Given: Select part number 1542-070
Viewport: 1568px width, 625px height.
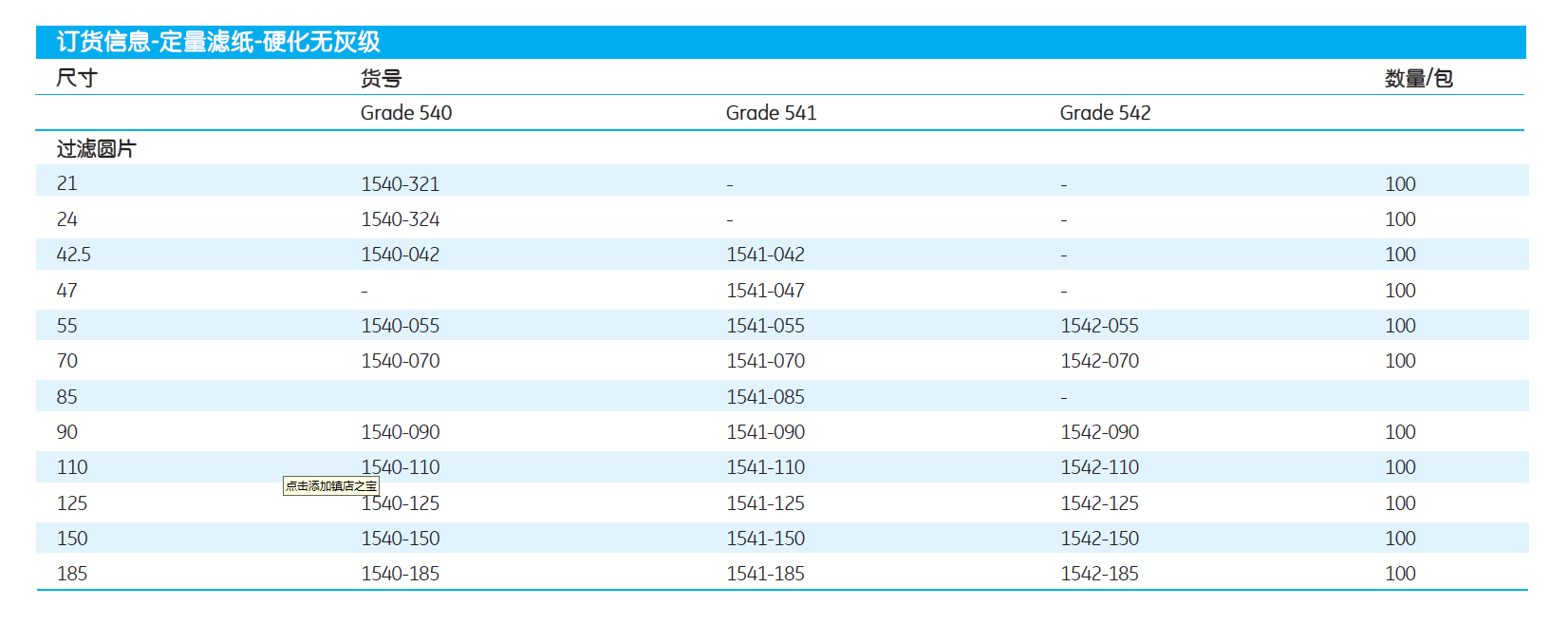Looking at the screenshot, I should [x=1100, y=361].
